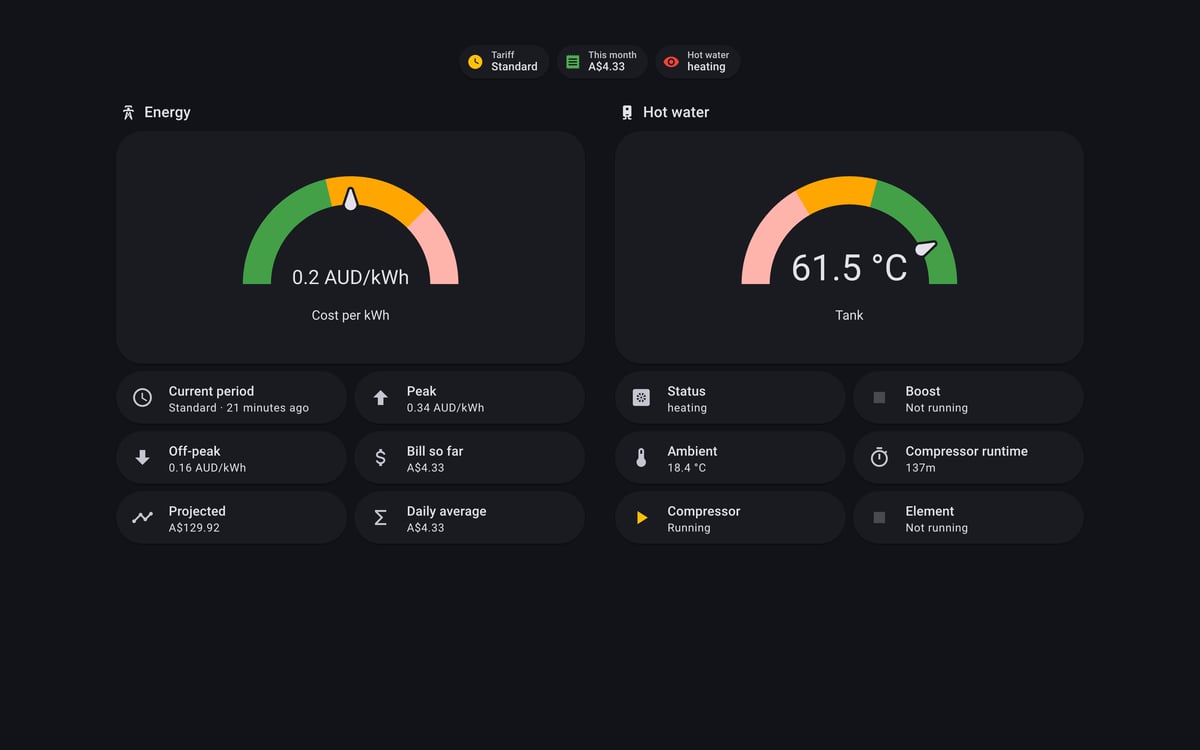Open the Current period tile details
The height and width of the screenshot is (750, 1200).
(231, 398)
